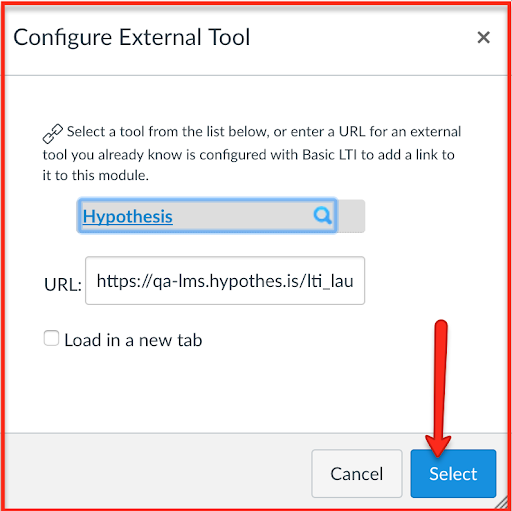Click the magnifier icon in the Hypothesis row

click(323, 215)
